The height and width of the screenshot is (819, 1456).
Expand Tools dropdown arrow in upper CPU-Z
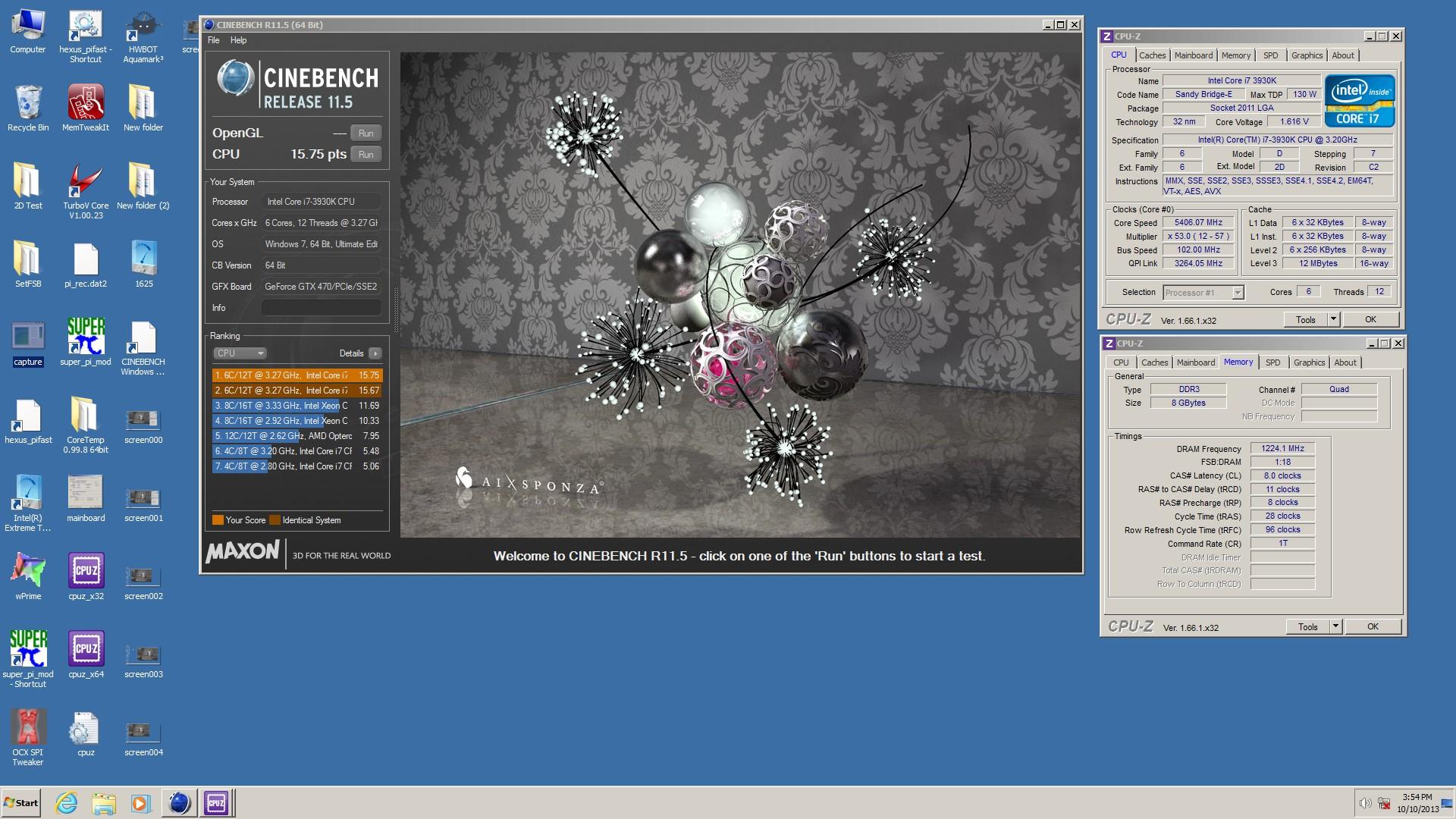[1333, 320]
